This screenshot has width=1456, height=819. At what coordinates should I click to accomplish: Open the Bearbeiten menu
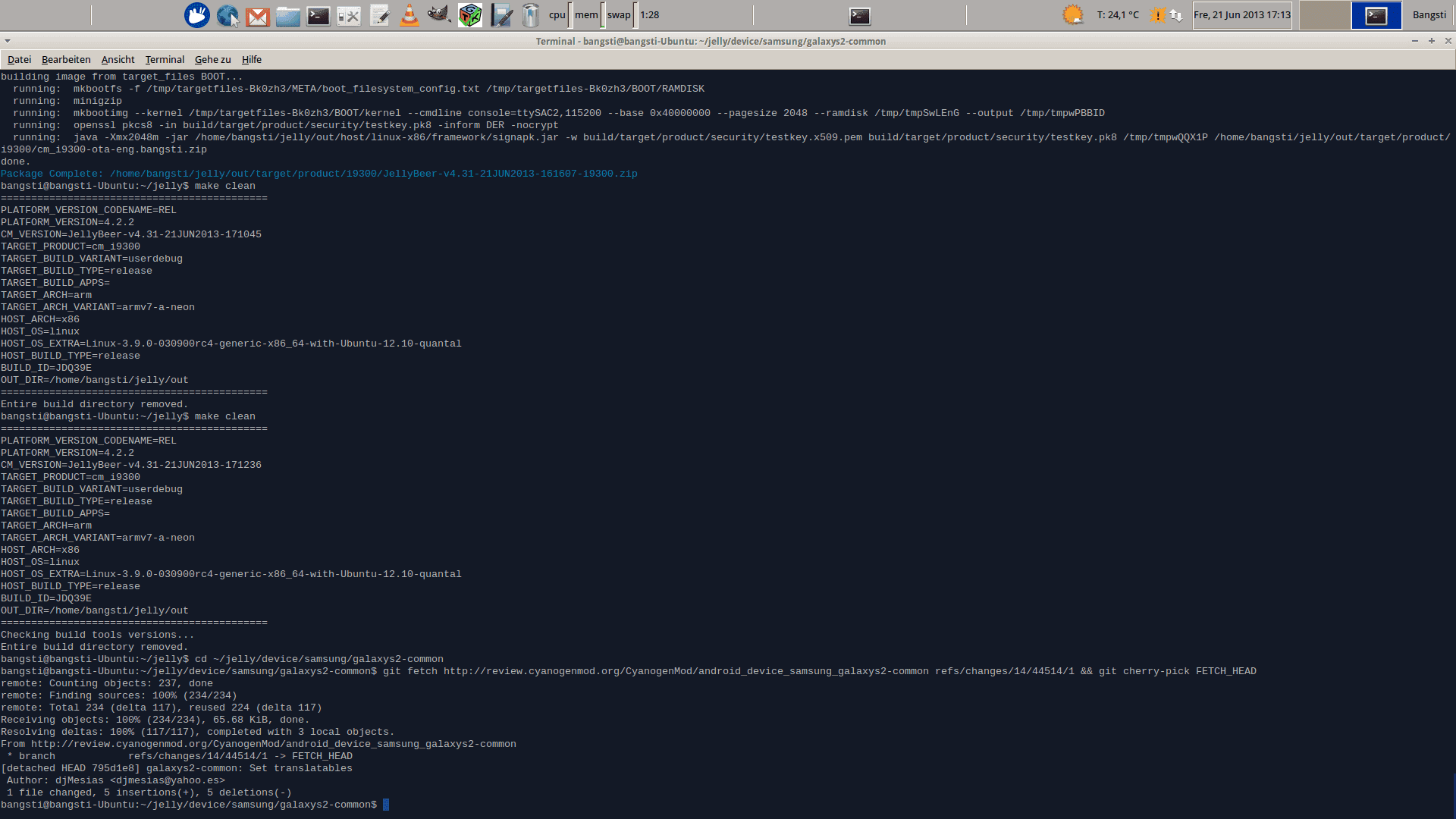coord(66,59)
